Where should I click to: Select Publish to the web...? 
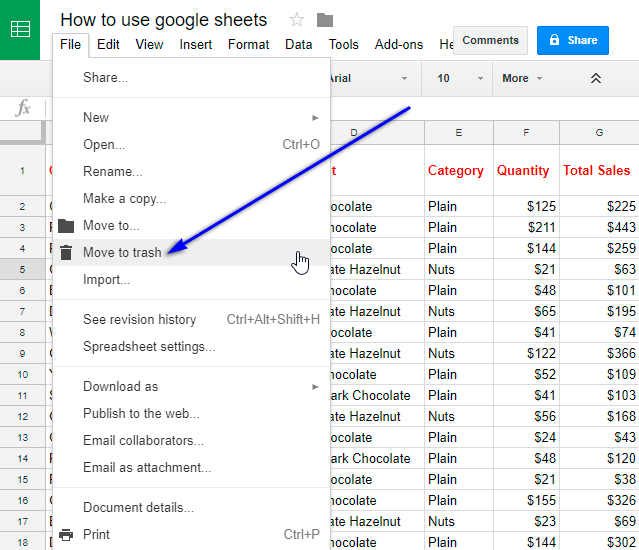[x=192, y=414]
